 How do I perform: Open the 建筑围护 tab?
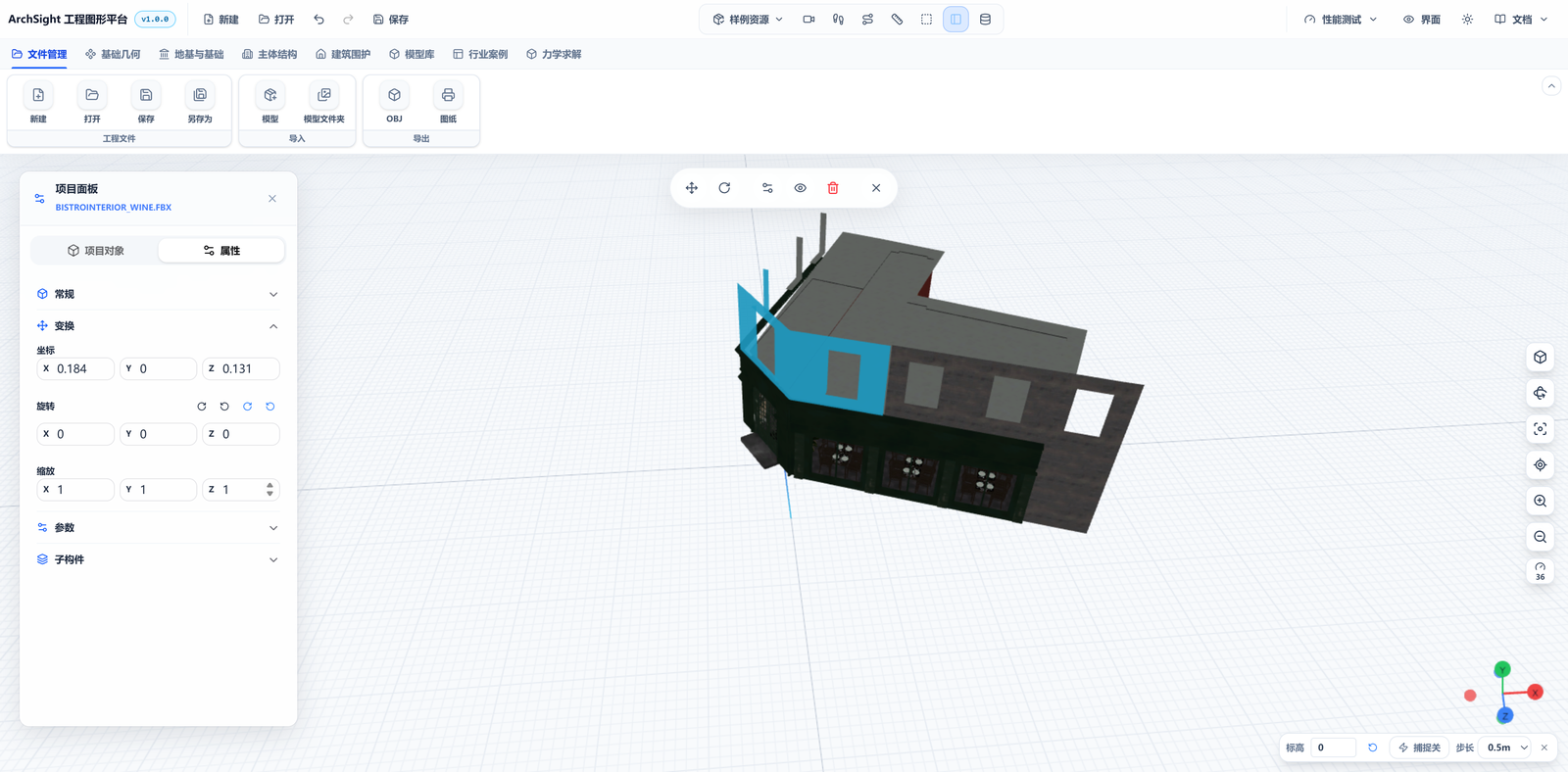[343, 55]
